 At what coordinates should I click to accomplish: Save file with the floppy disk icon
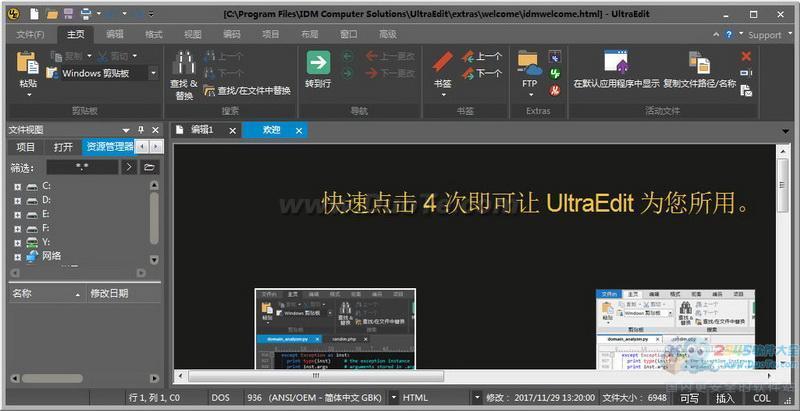click(68, 14)
